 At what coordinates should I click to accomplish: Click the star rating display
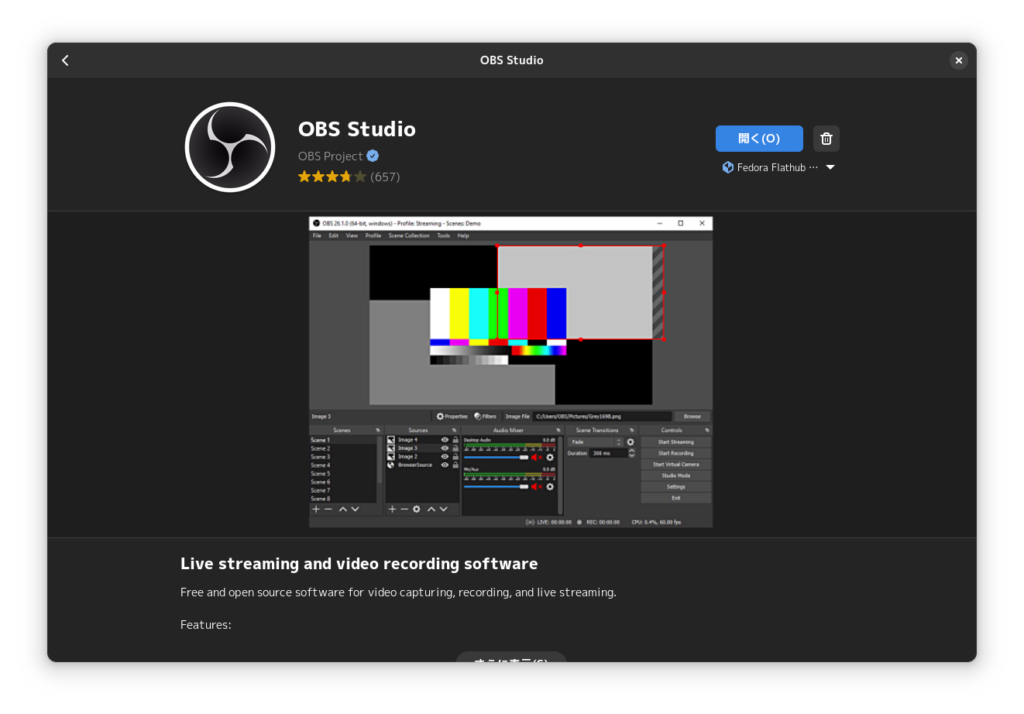coord(332,177)
